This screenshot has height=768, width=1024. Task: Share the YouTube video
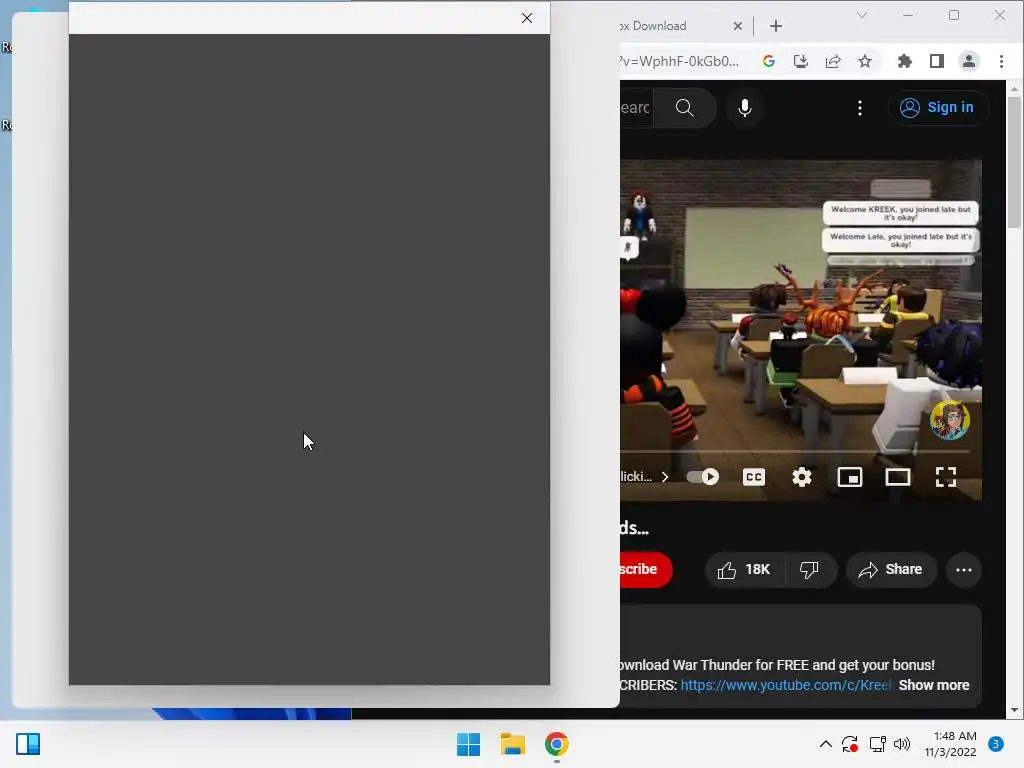point(891,570)
